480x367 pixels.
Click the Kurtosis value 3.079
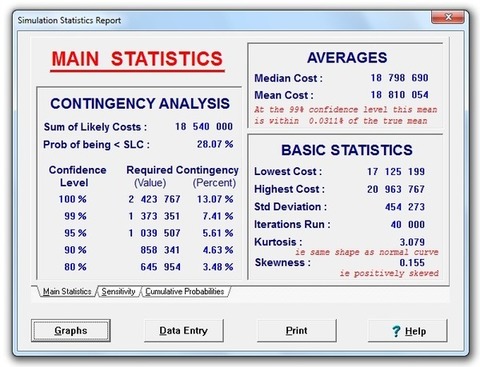point(412,242)
